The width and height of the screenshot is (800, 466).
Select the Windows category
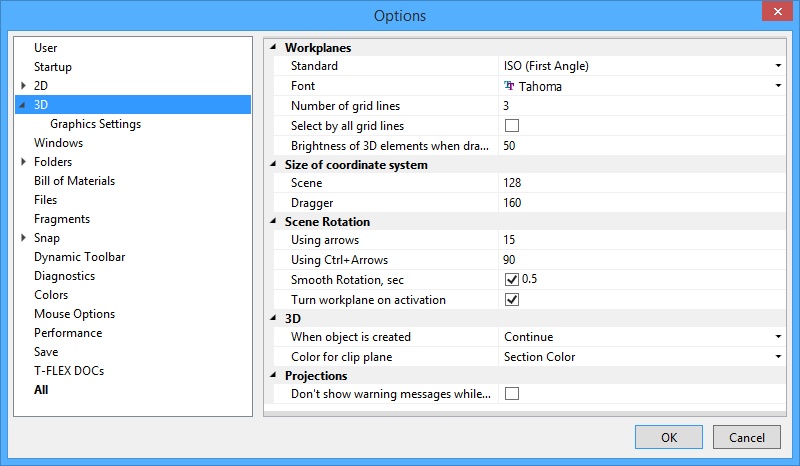[58, 143]
